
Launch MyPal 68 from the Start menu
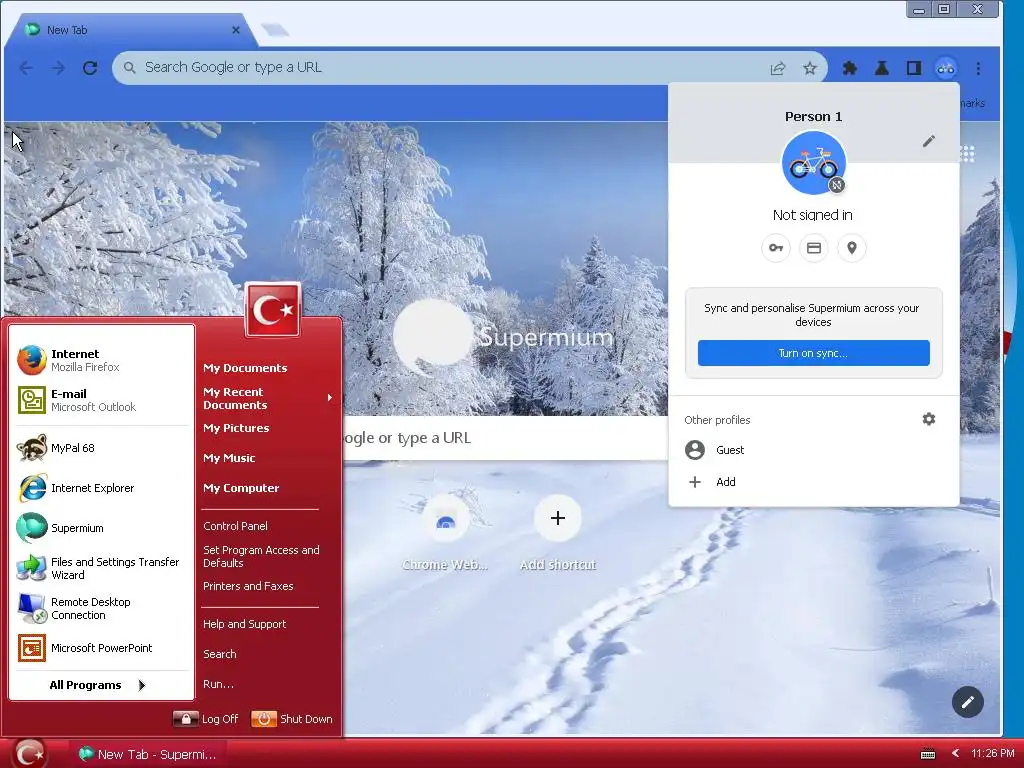(x=102, y=448)
